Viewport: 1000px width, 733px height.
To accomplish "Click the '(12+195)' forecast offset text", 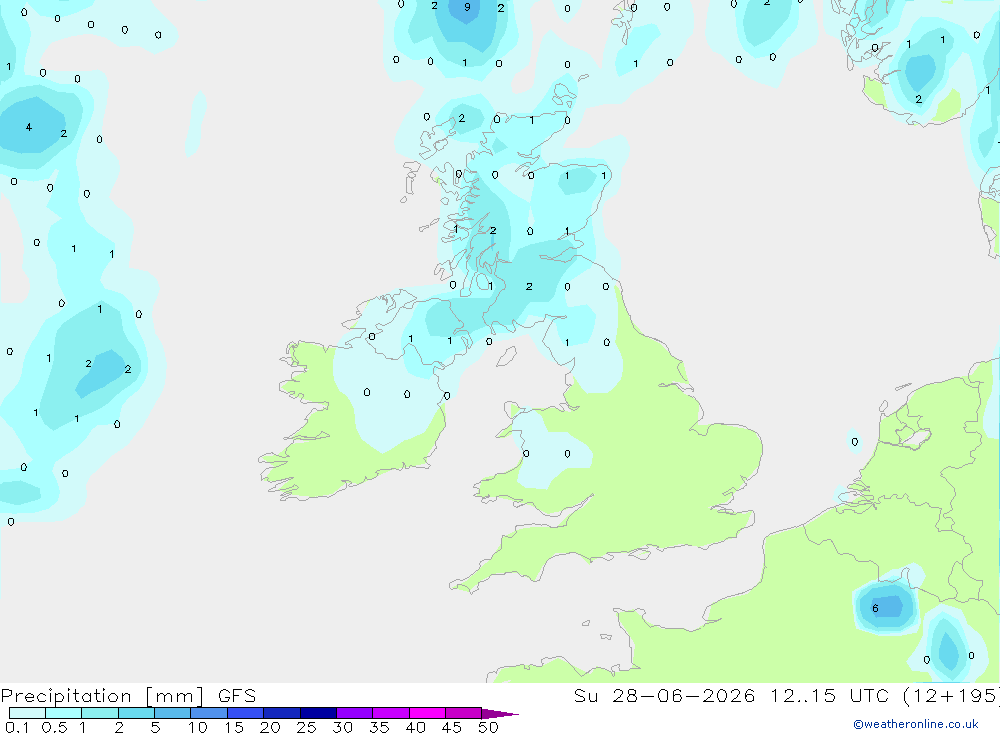I will [952, 696].
